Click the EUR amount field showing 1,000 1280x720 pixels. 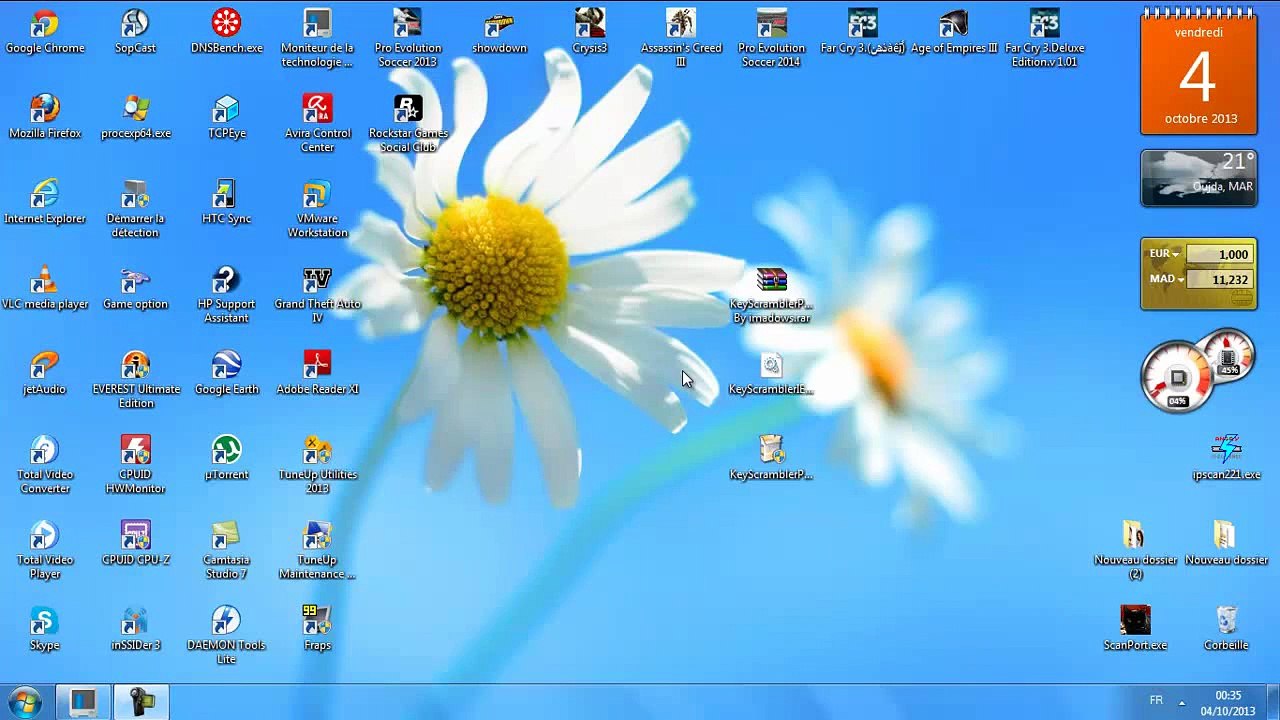pos(1219,255)
